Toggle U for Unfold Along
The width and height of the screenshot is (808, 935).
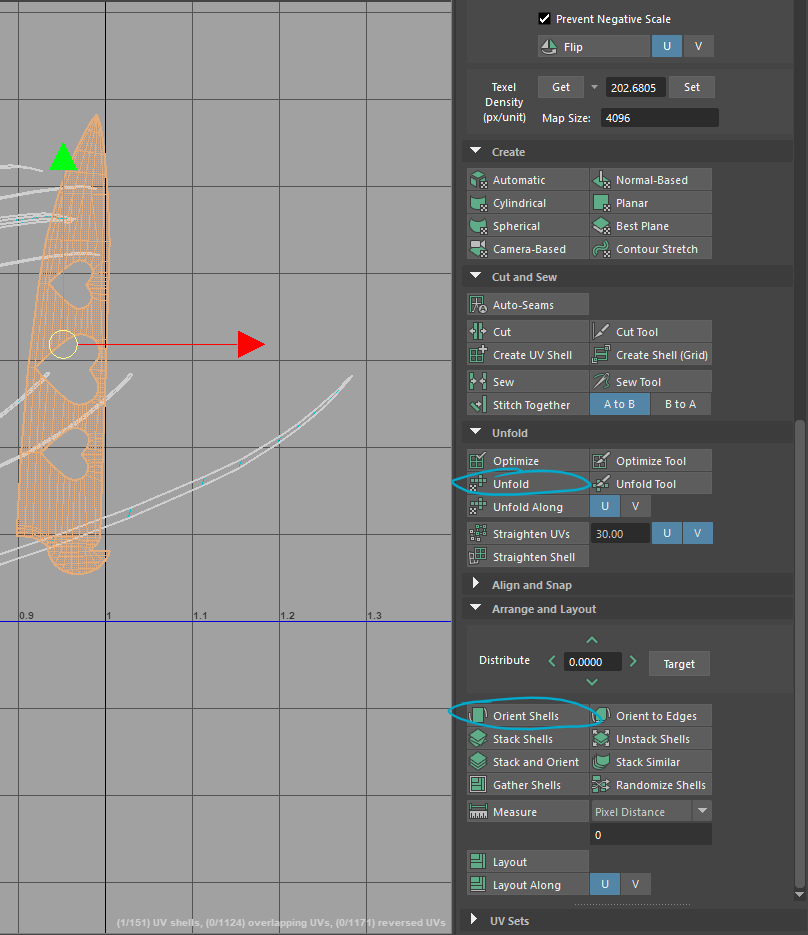click(605, 506)
